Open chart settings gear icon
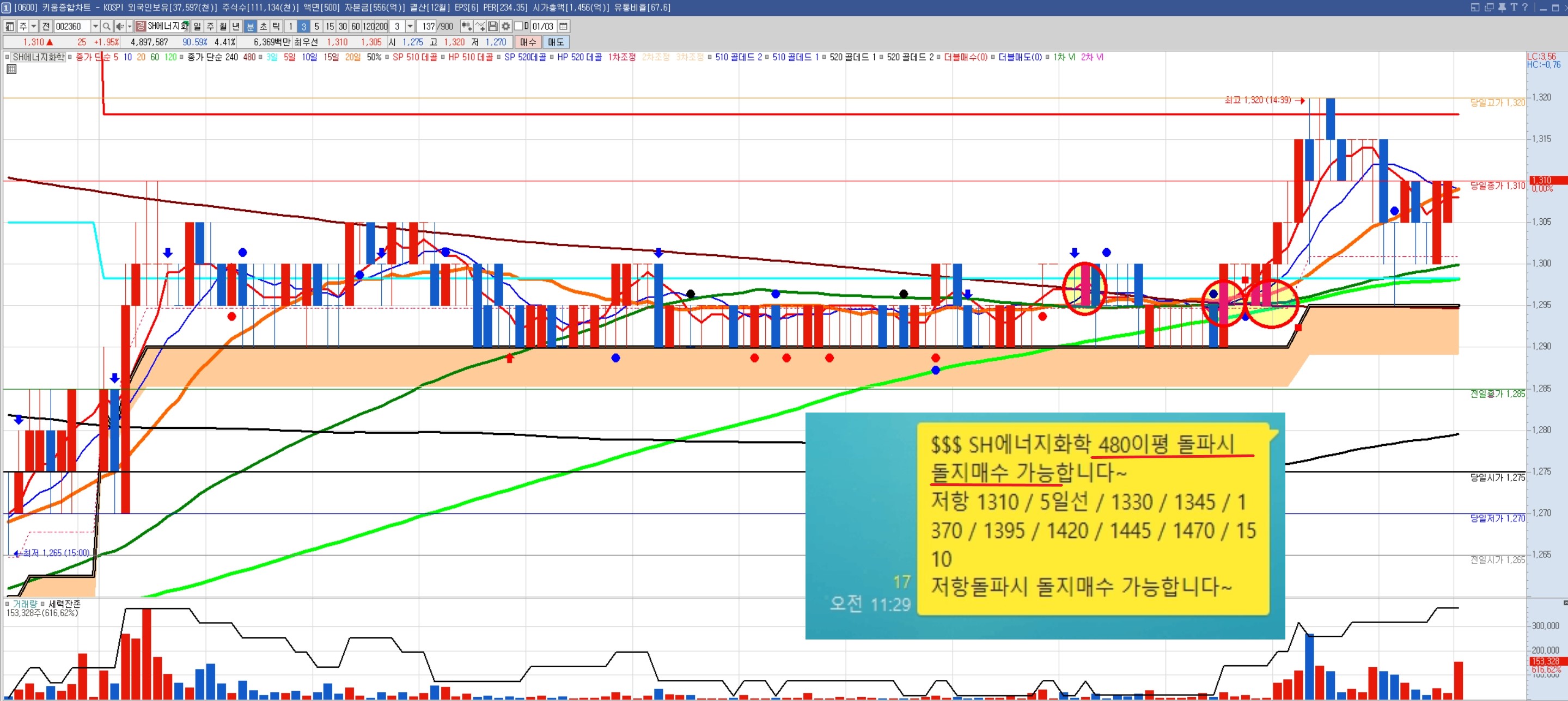This screenshot has width=1568, height=701. pyautogui.click(x=506, y=26)
